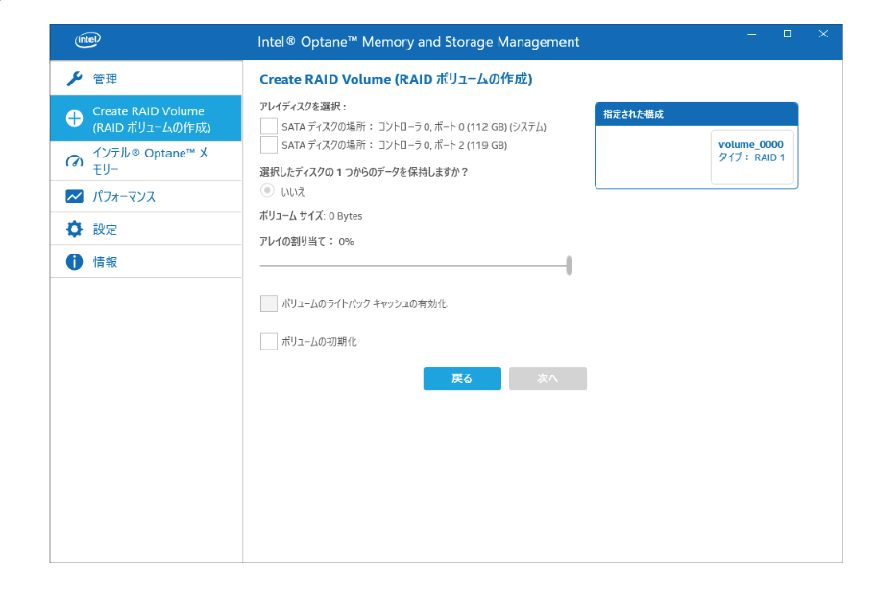Check SATA disk port 0 (112 GB)
The image size is (878, 589).
[x=269, y=127]
